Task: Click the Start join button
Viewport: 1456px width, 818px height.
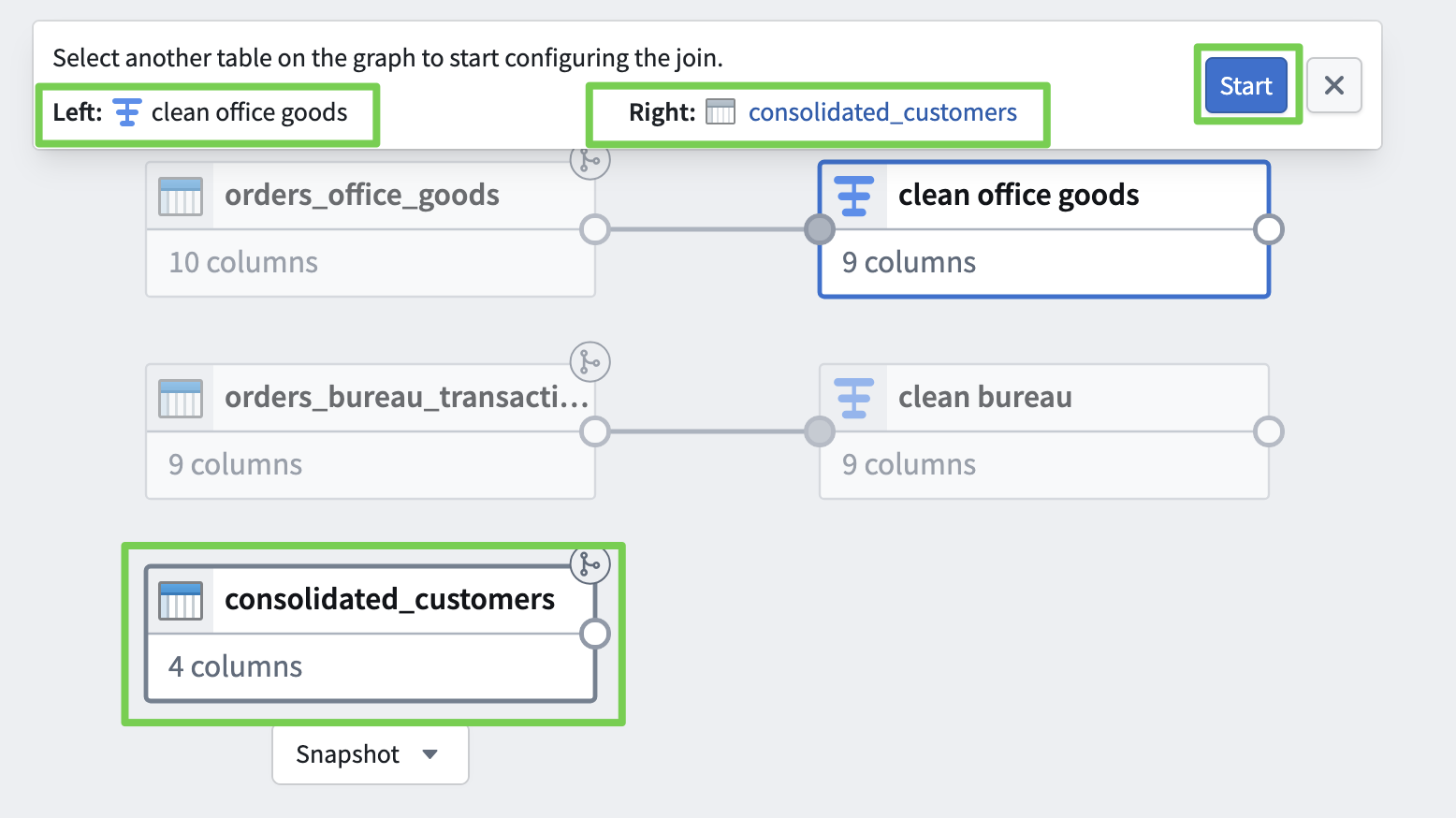Action: point(1245,86)
